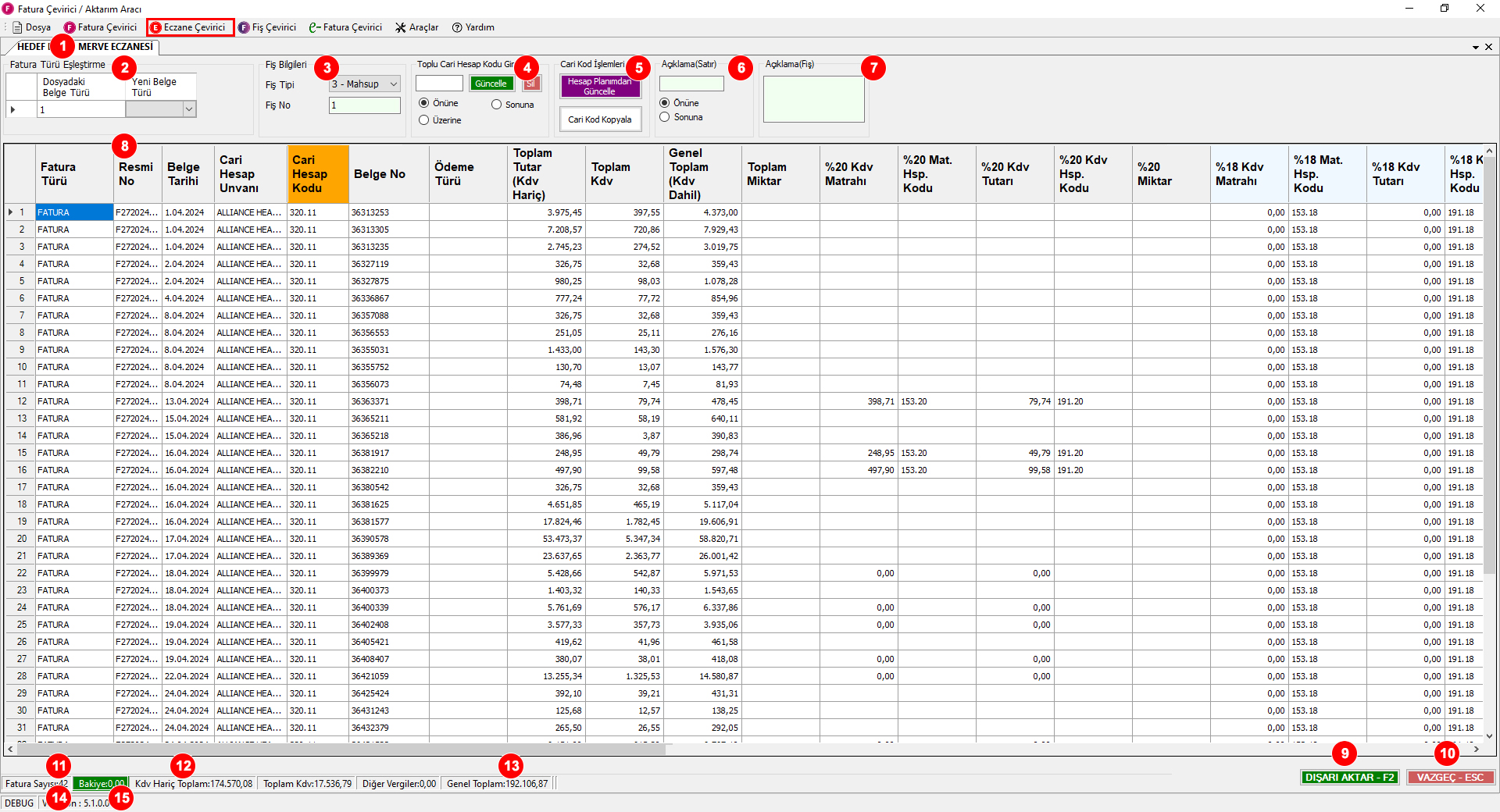The height and width of the screenshot is (812, 1500).
Task: Click Belge No cell 36363371
Action: point(389,401)
